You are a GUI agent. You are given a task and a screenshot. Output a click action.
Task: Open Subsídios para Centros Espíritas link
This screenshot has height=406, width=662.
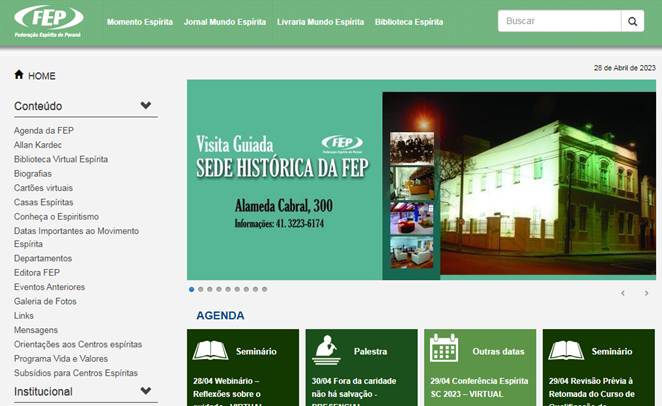tap(76, 373)
